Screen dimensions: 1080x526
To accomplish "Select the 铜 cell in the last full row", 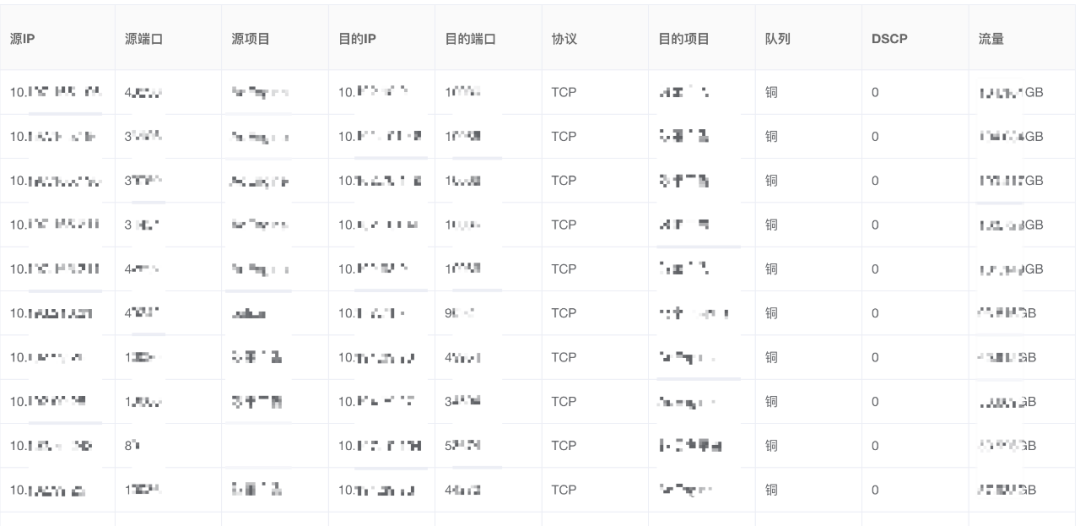I will click(771, 490).
